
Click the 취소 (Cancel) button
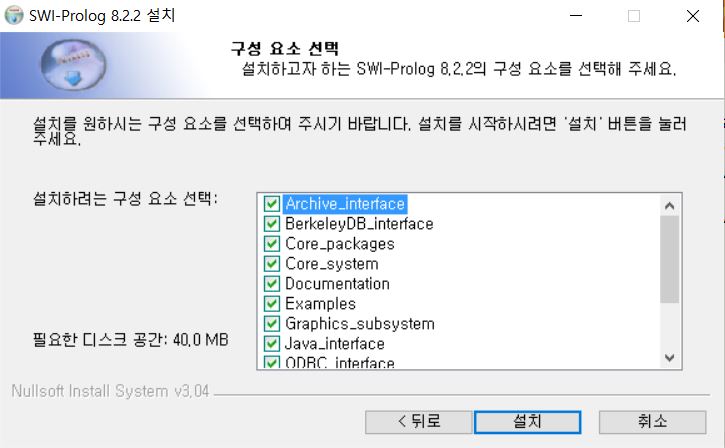point(652,422)
